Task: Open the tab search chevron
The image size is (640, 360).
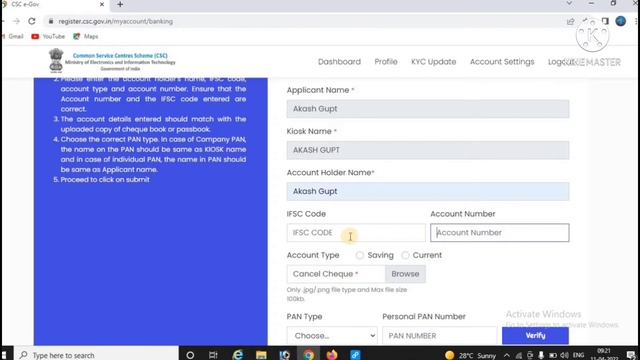Action: point(569,3)
